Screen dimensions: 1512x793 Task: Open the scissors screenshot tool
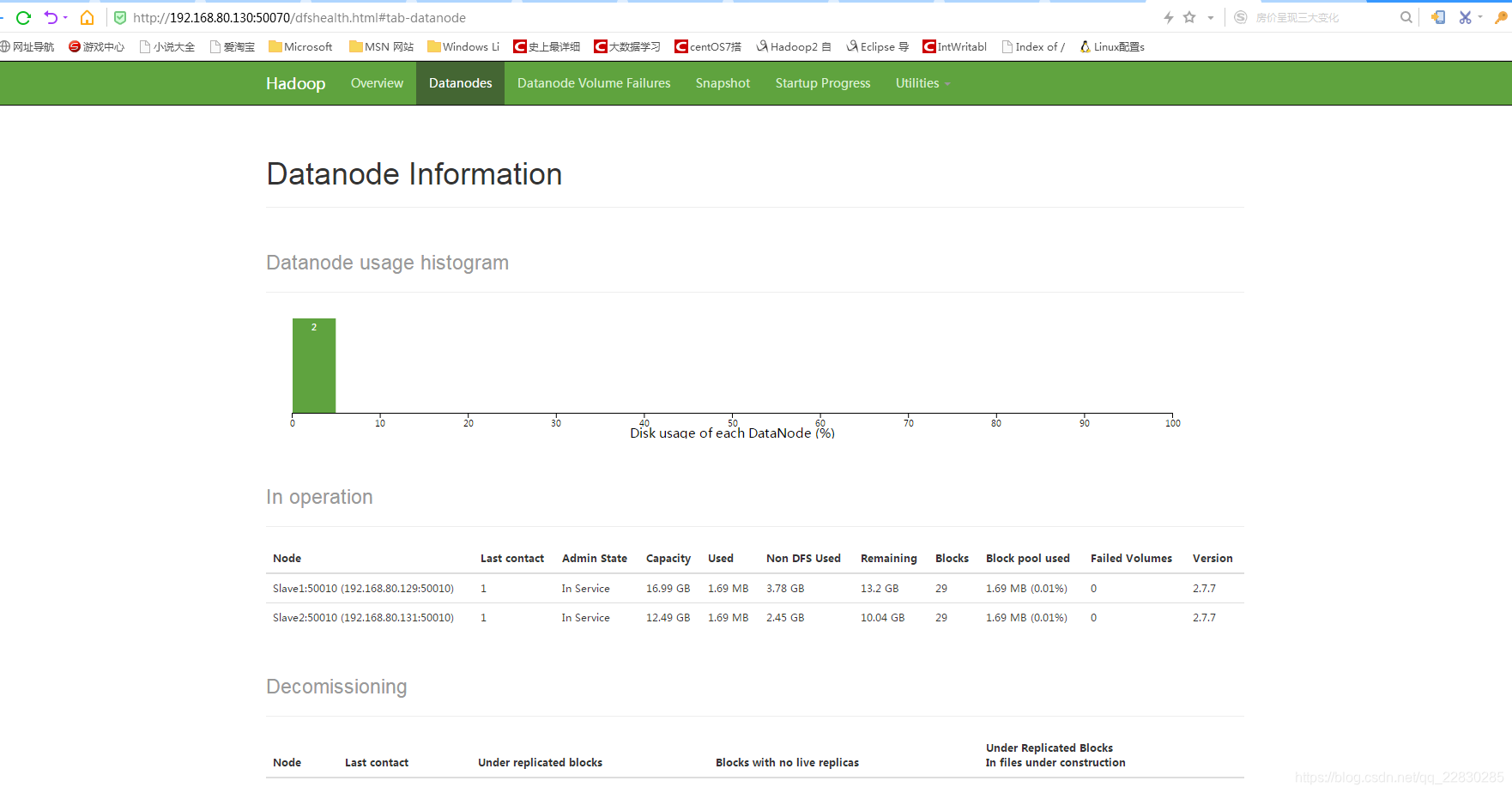(x=1465, y=17)
